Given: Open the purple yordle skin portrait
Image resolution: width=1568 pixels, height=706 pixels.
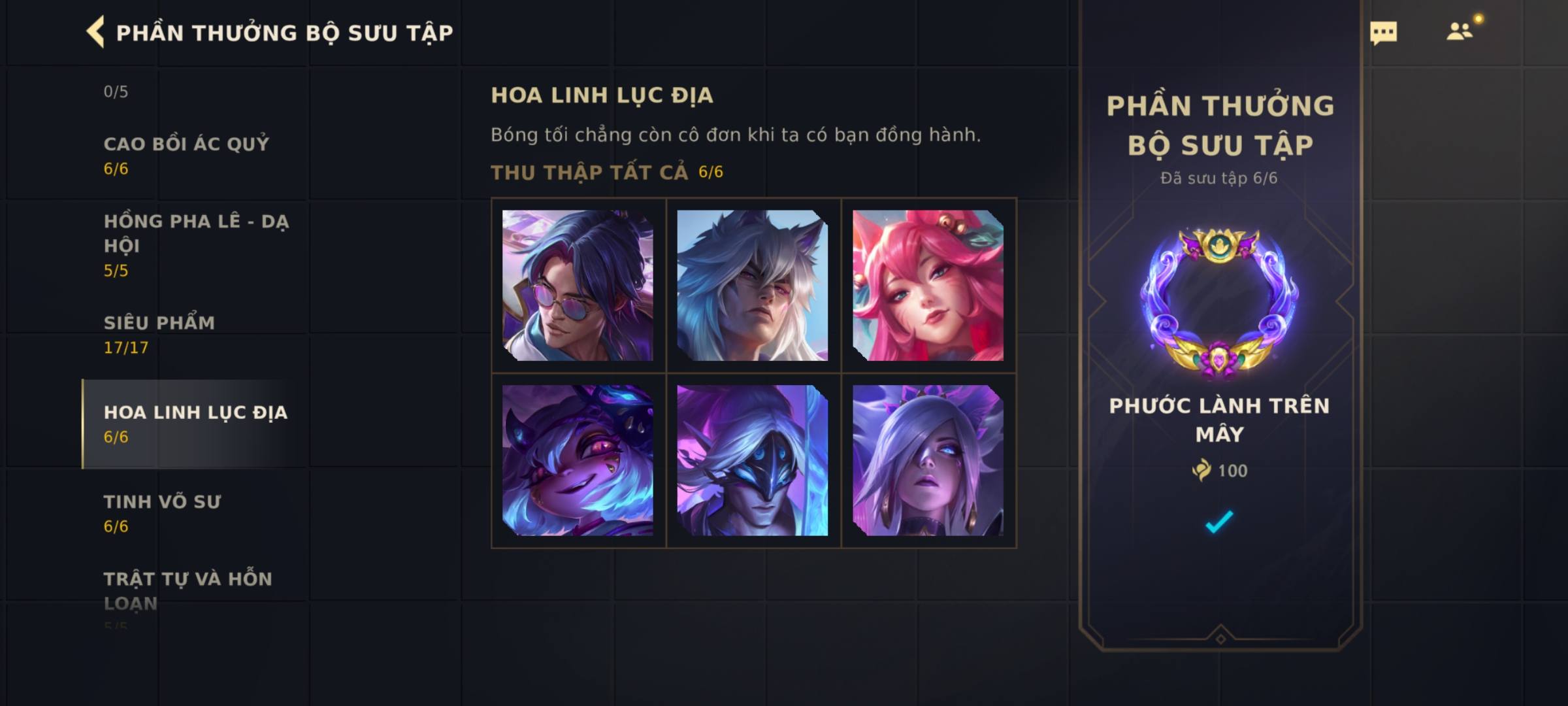Looking at the screenshot, I should [578, 460].
